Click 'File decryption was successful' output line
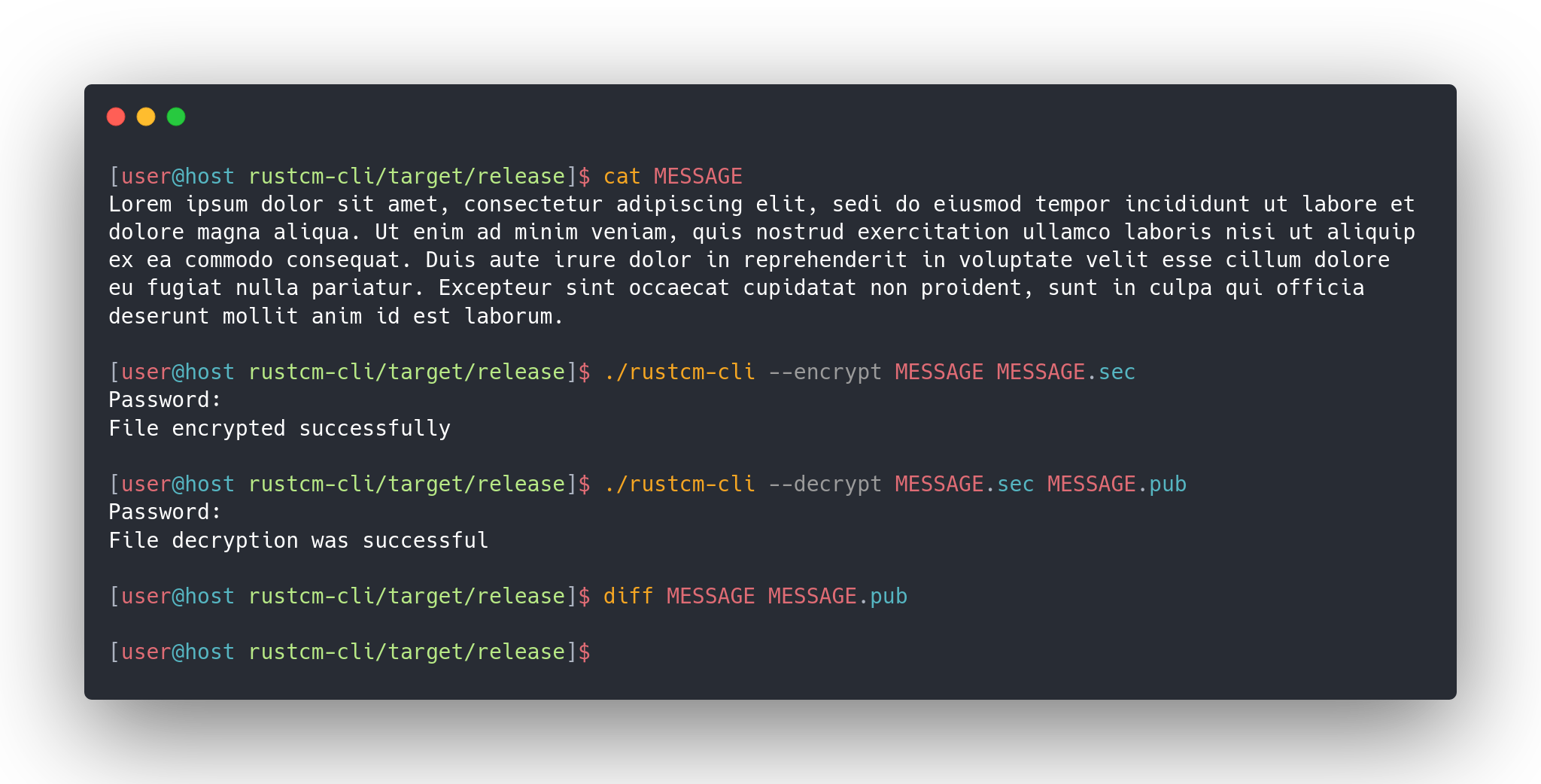1541x784 pixels. [x=298, y=540]
